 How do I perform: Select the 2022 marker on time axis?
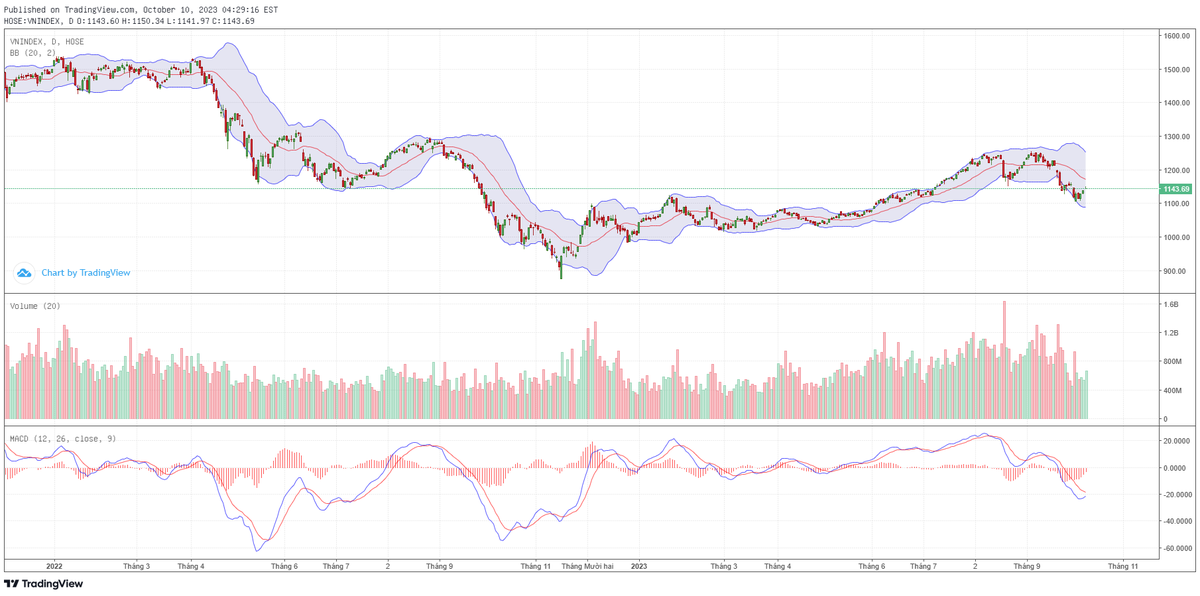coord(54,566)
